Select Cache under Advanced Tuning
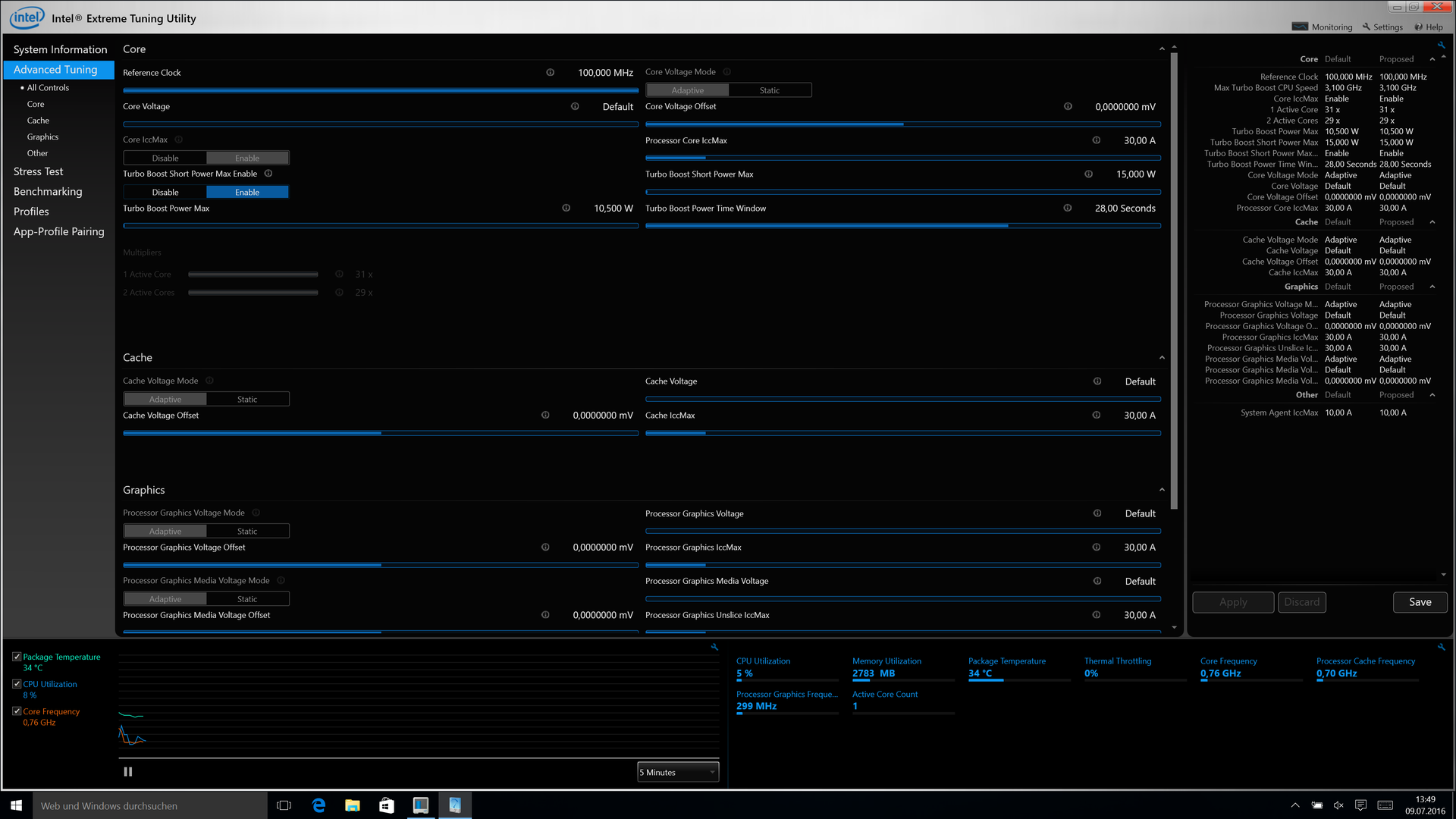Image resolution: width=1456 pixels, height=819 pixels. pyautogui.click(x=38, y=121)
